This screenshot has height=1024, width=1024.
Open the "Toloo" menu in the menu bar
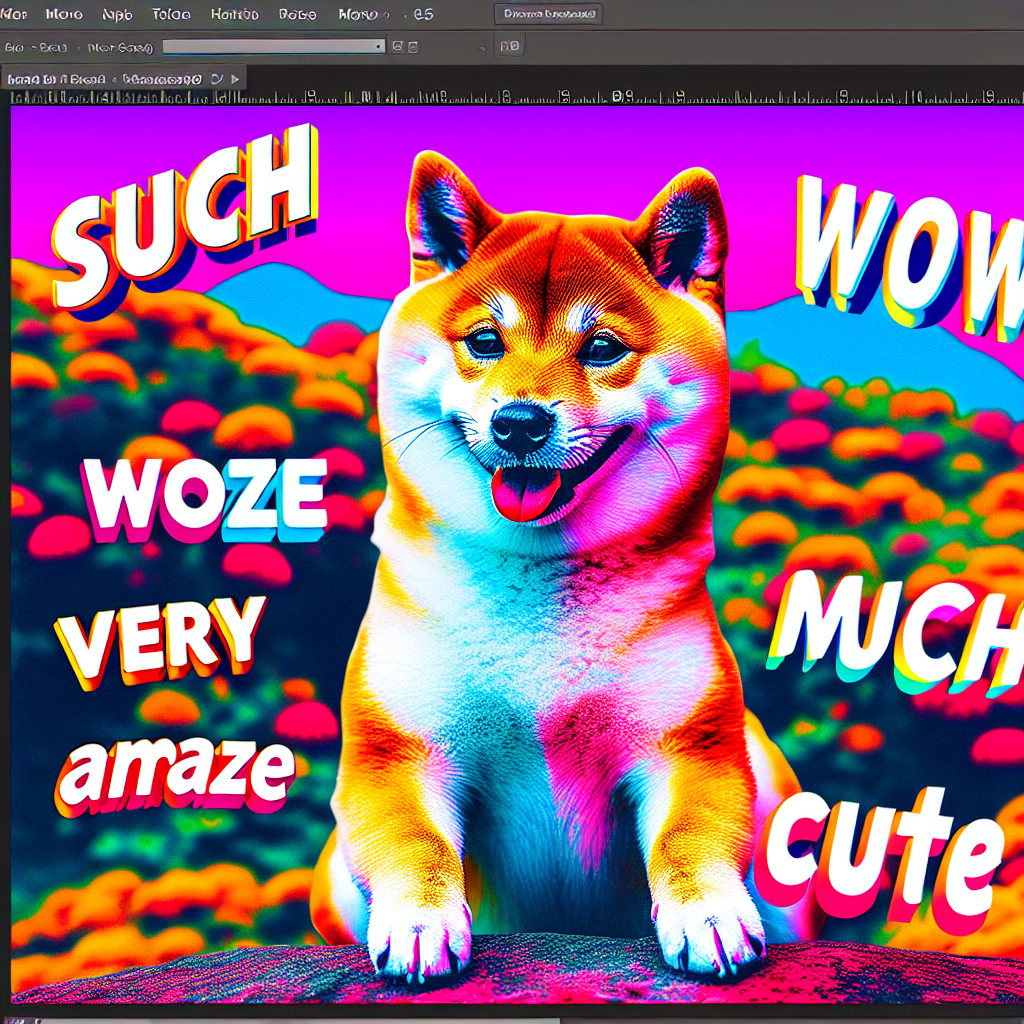[171, 14]
